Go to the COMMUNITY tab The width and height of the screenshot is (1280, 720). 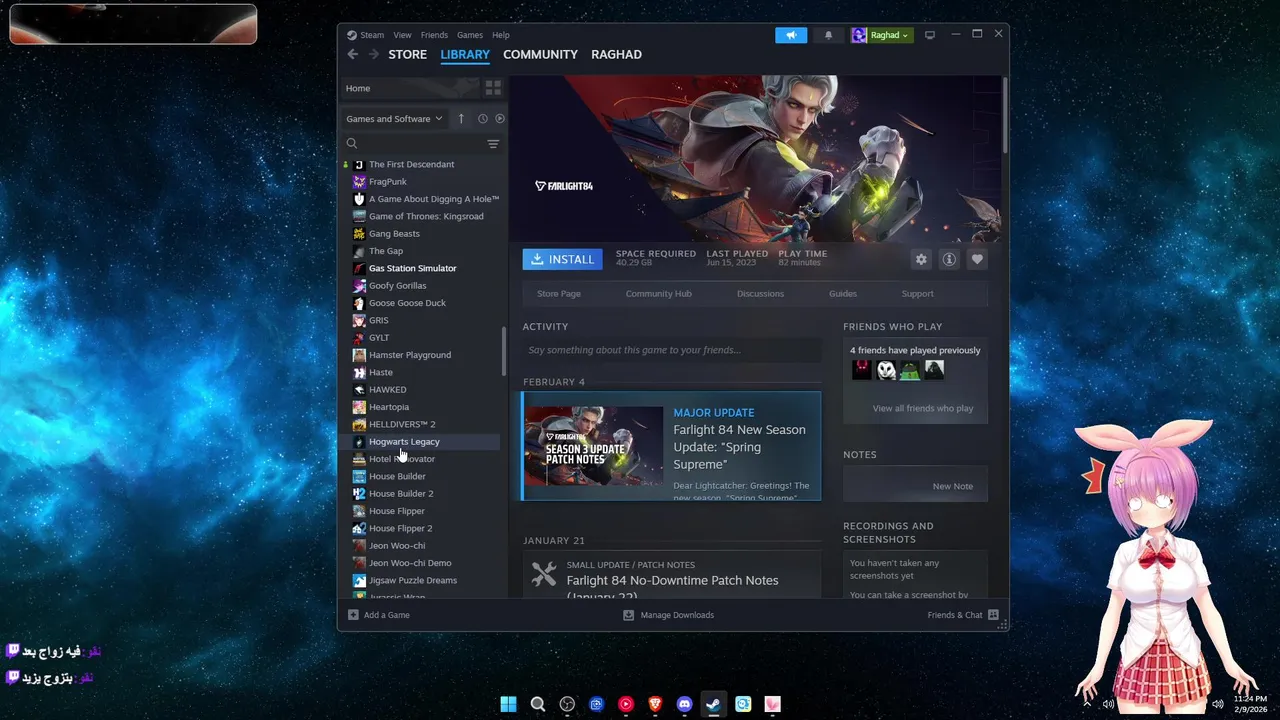pos(540,54)
